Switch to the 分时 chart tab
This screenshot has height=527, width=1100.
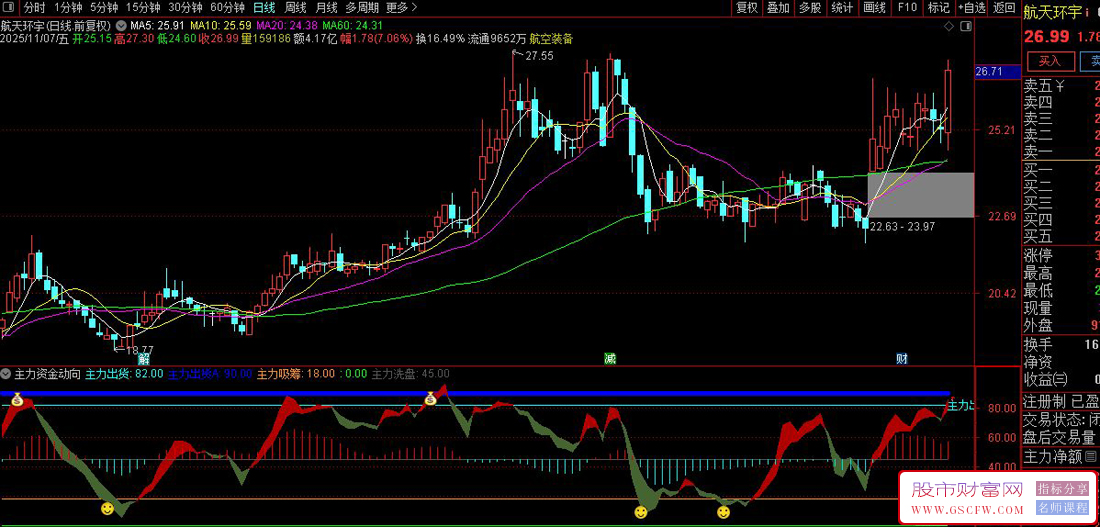34,8
